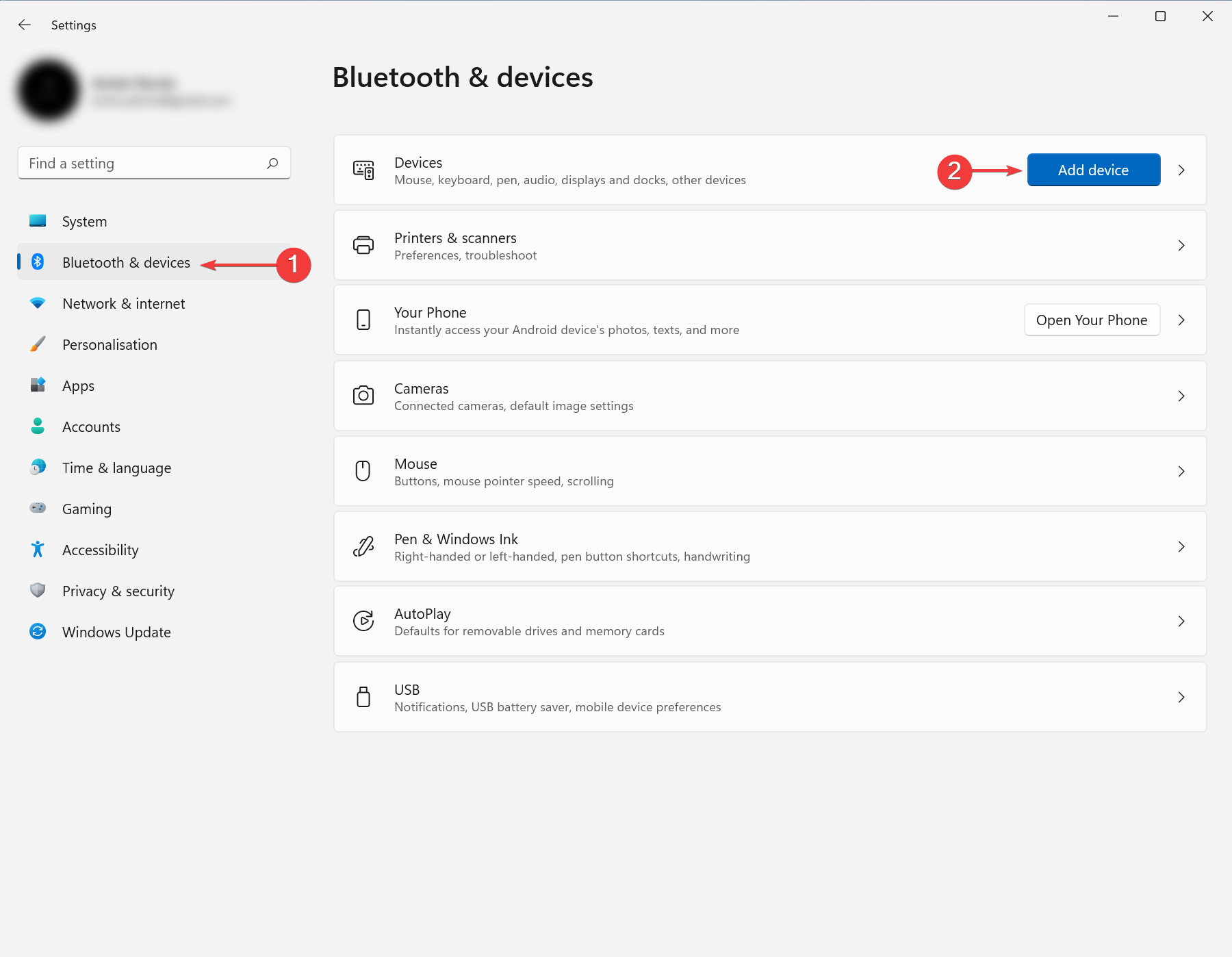This screenshot has width=1232, height=957.
Task: Click the Cameras icon
Action: click(x=363, y=396)
